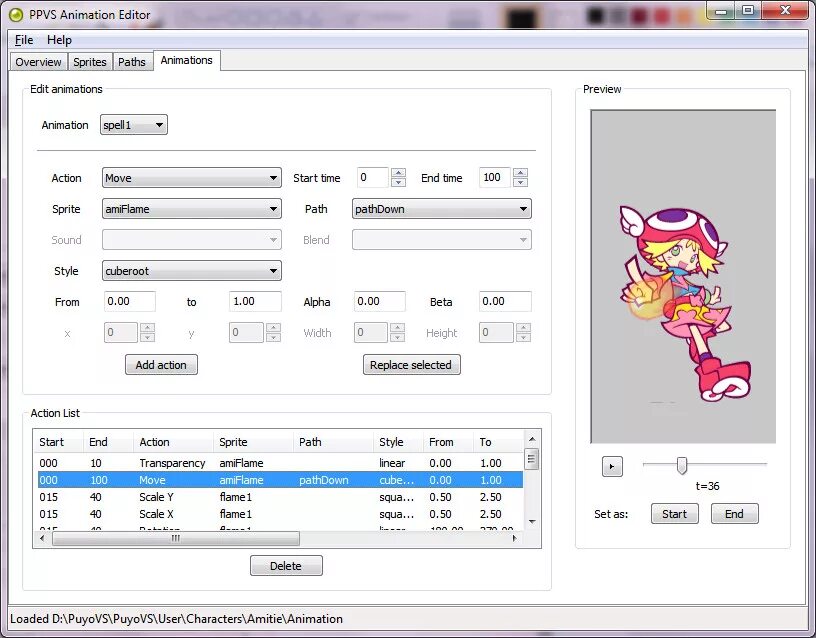This screenshot has width=816, height=638.
Task: Click the End column header
Action: point(108,442)
